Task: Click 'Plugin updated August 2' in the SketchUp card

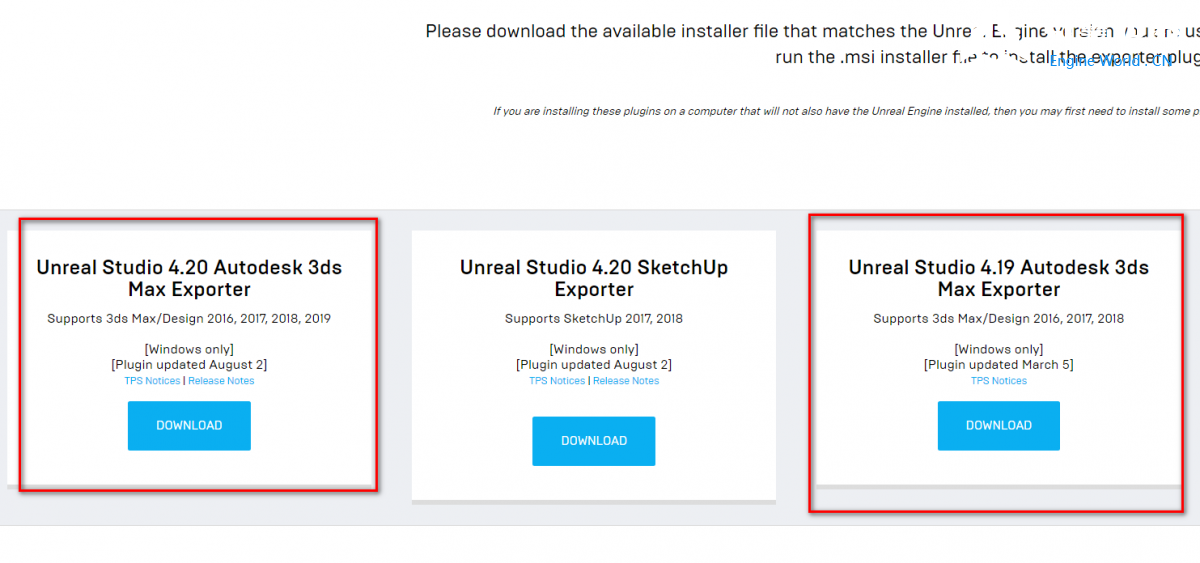Action: pos(594,365)
